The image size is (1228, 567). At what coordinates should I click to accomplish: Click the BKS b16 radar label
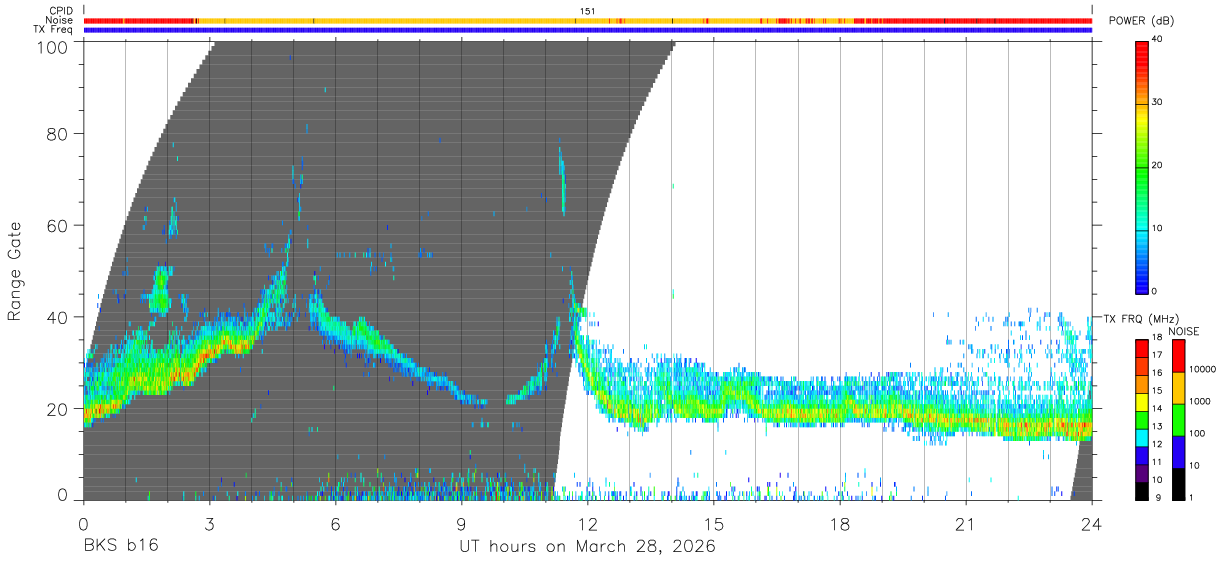120,545
